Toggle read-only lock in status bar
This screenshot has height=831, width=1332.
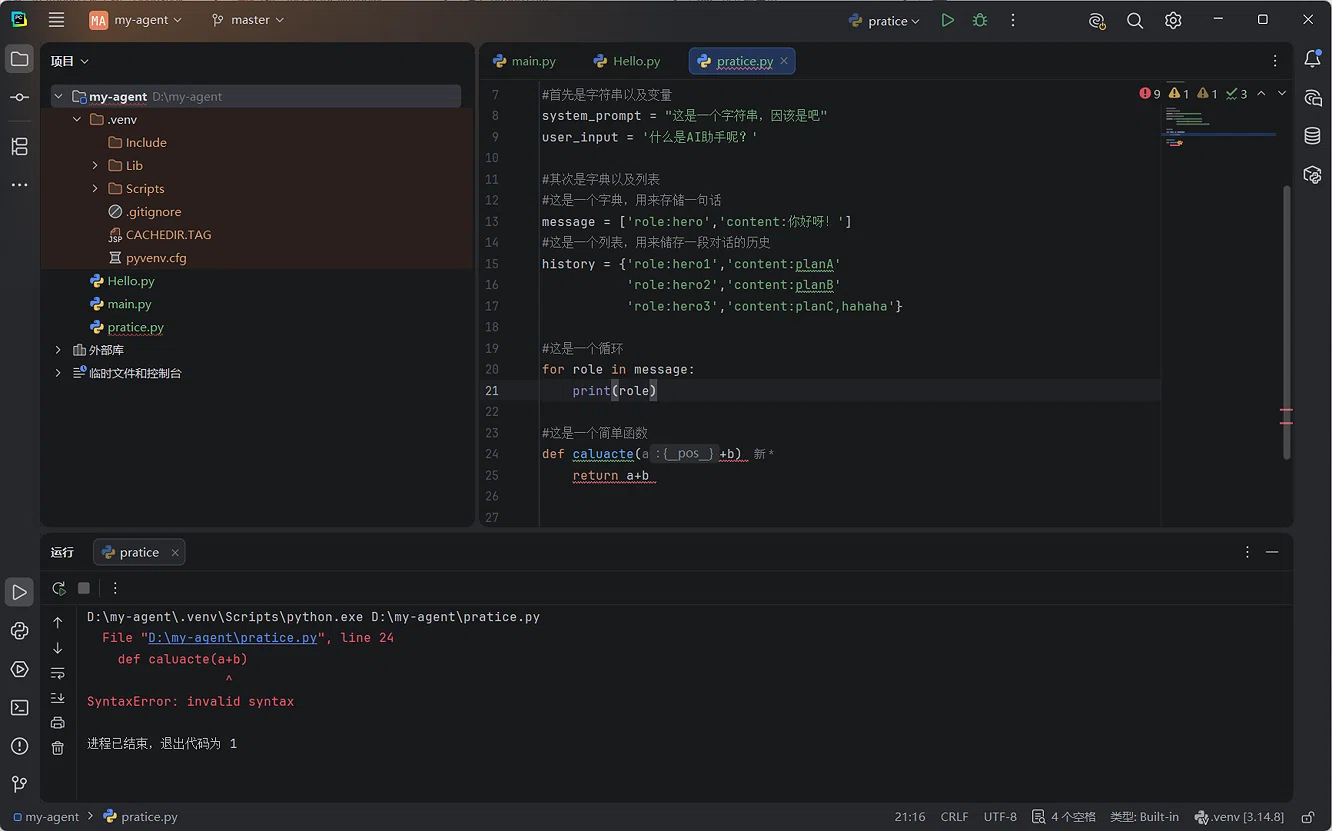1308,817
